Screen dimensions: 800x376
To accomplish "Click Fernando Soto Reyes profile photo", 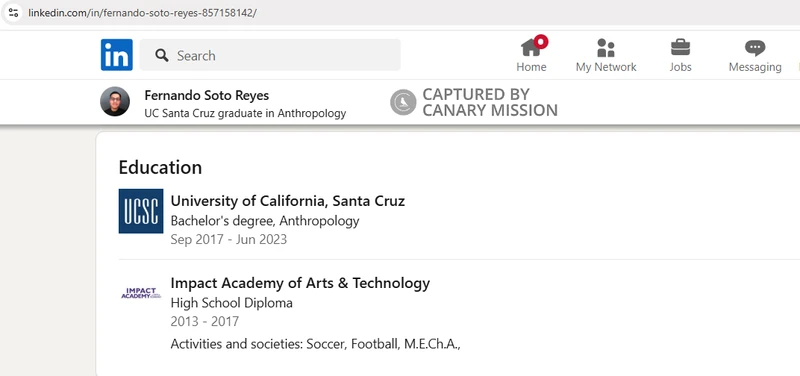I will [x=115, y=102].
